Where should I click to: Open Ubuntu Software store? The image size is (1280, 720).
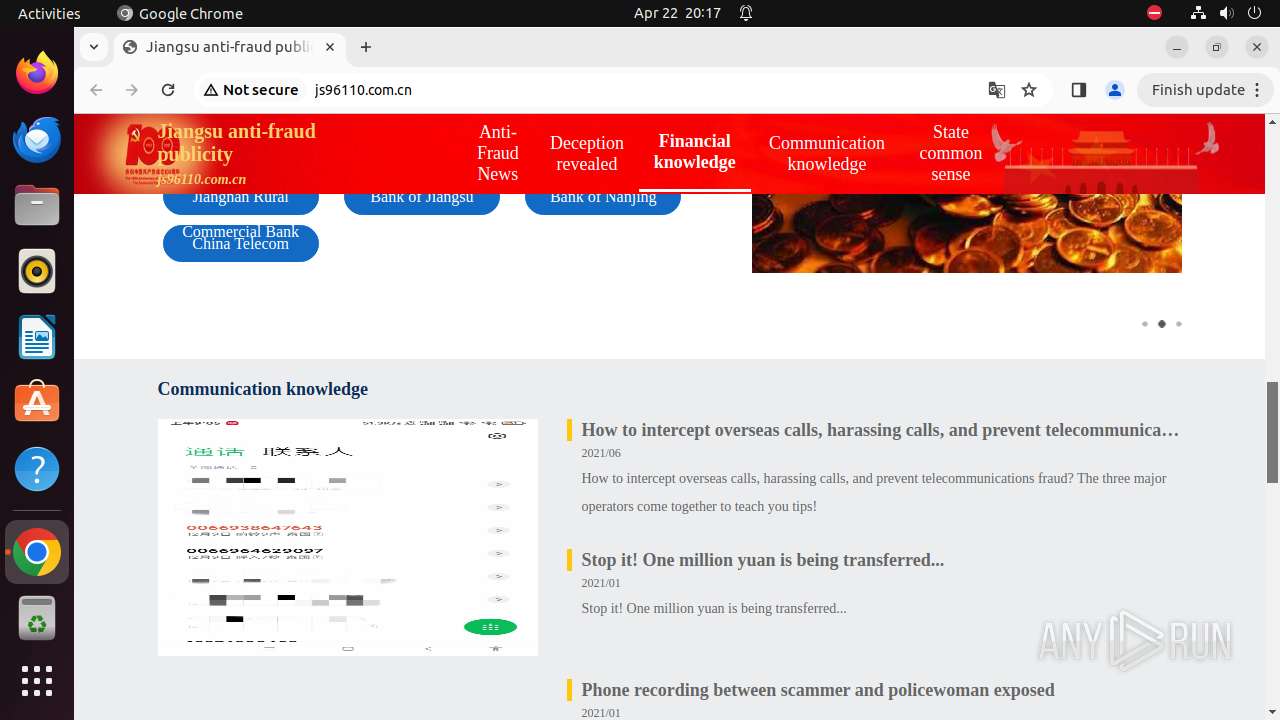point(37,403)
